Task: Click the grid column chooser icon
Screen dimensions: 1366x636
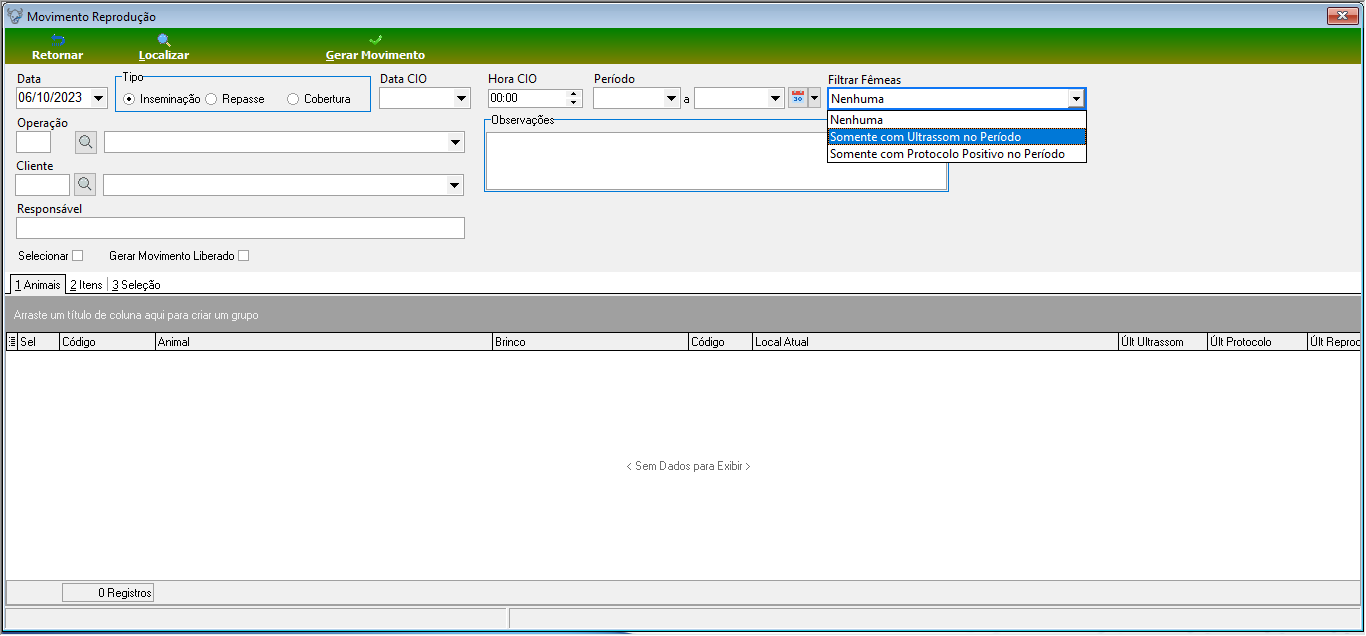Action: point(12,342)
